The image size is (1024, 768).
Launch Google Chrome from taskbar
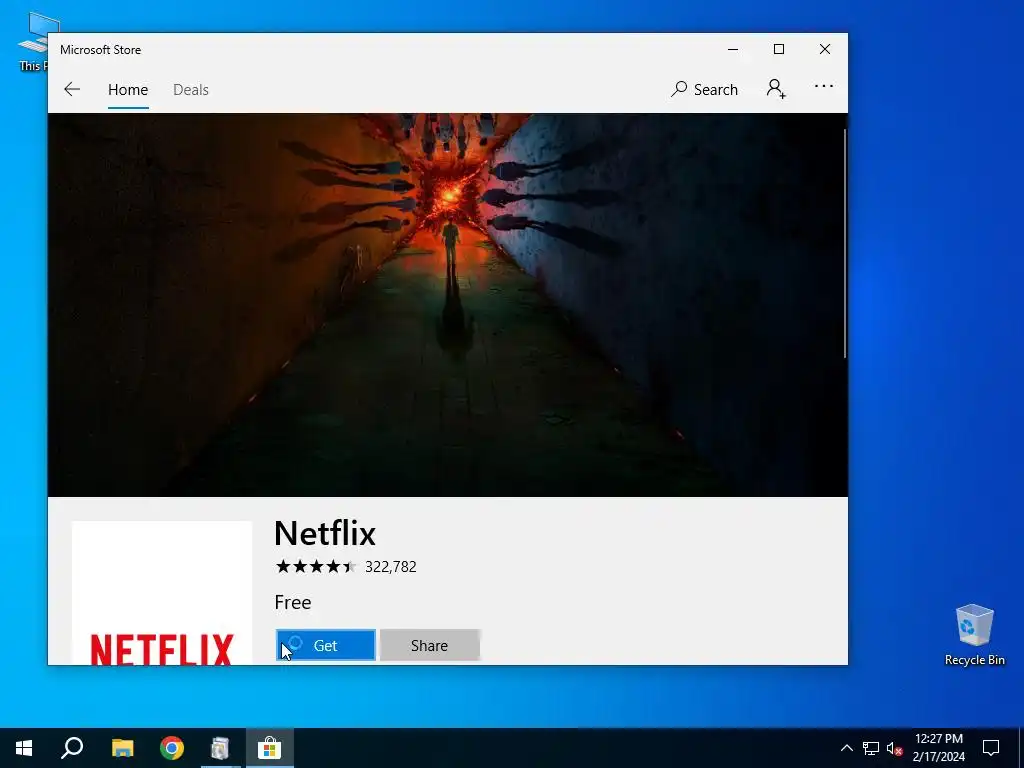pyautogui.click(x=172, y=748)
